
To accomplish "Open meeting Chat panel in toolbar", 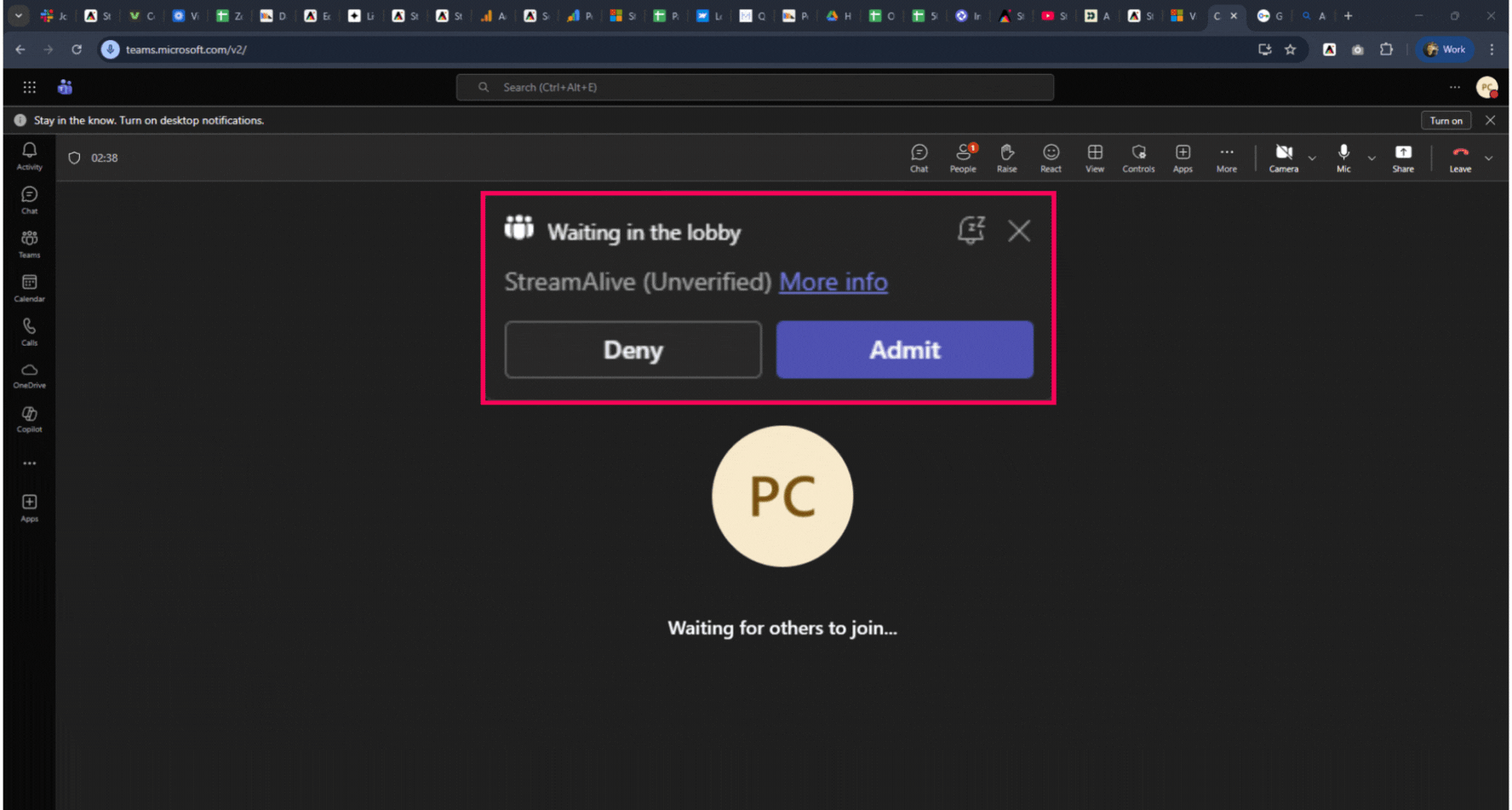I will tap(919, 158).
